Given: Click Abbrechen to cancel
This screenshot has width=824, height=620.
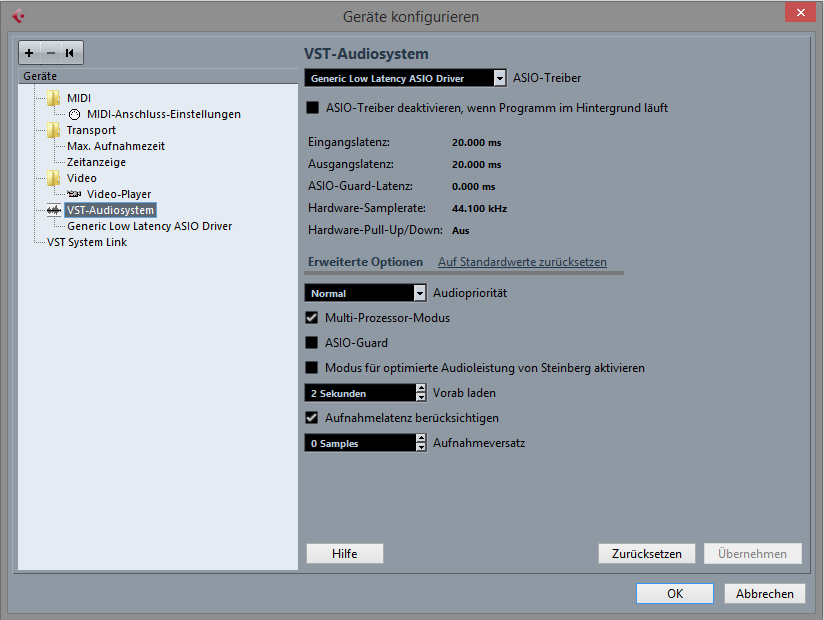Looking at the screenshot, I should click(x=765, y=594).
